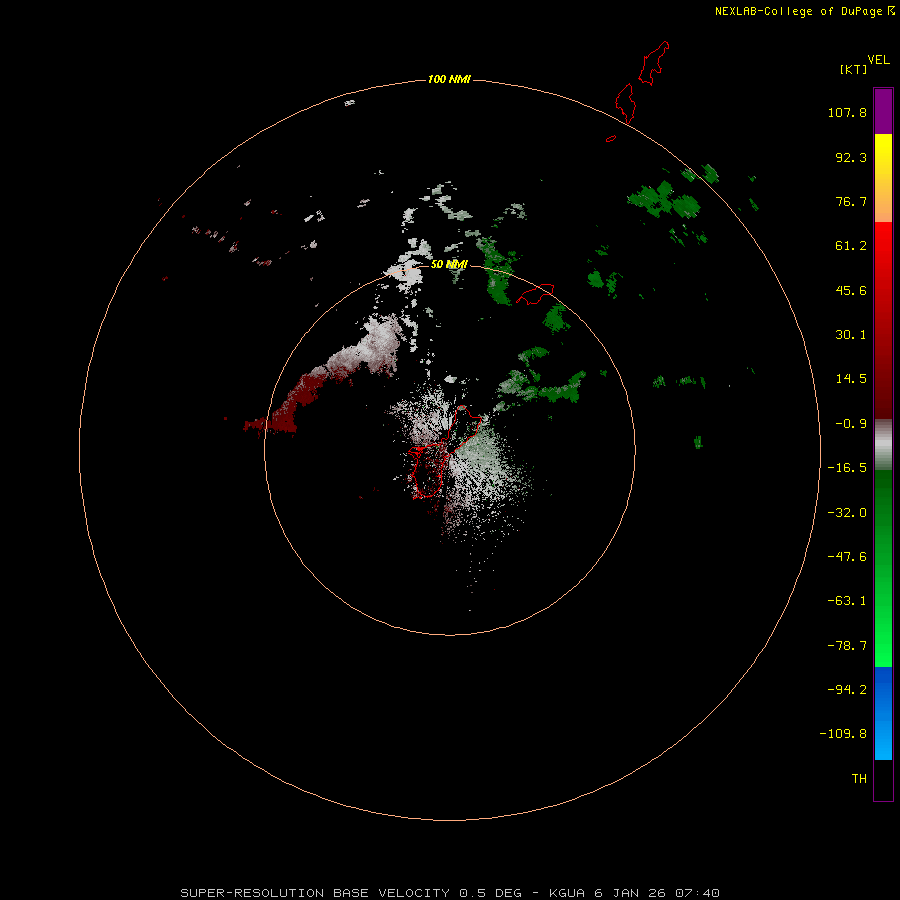Click the 50 NMI range ring label
This screenshot has height=900, width=900.
[x=449, y=264]
